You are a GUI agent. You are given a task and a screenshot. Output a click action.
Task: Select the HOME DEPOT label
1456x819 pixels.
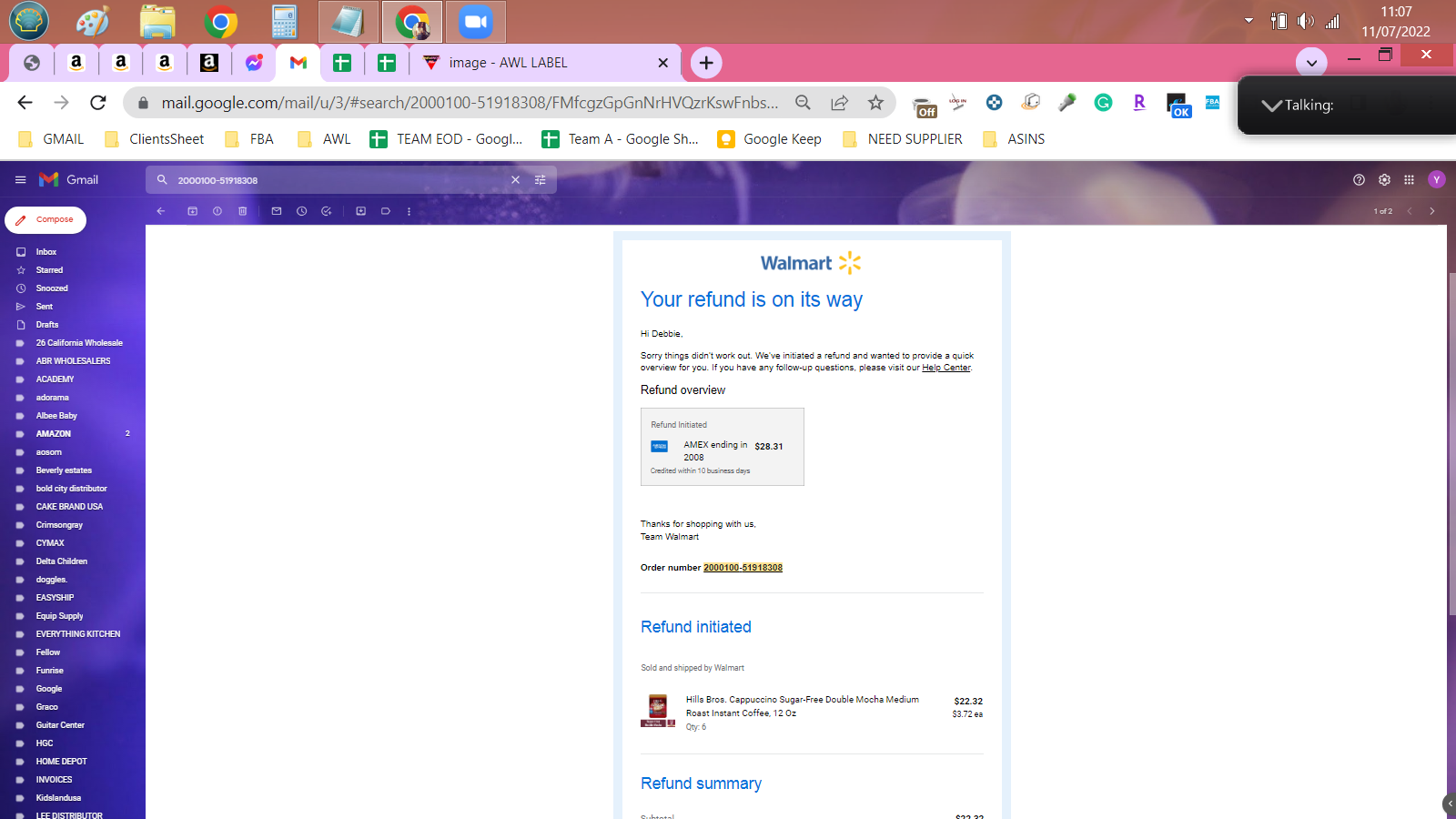pyautogui.click(x=62, y=762)
